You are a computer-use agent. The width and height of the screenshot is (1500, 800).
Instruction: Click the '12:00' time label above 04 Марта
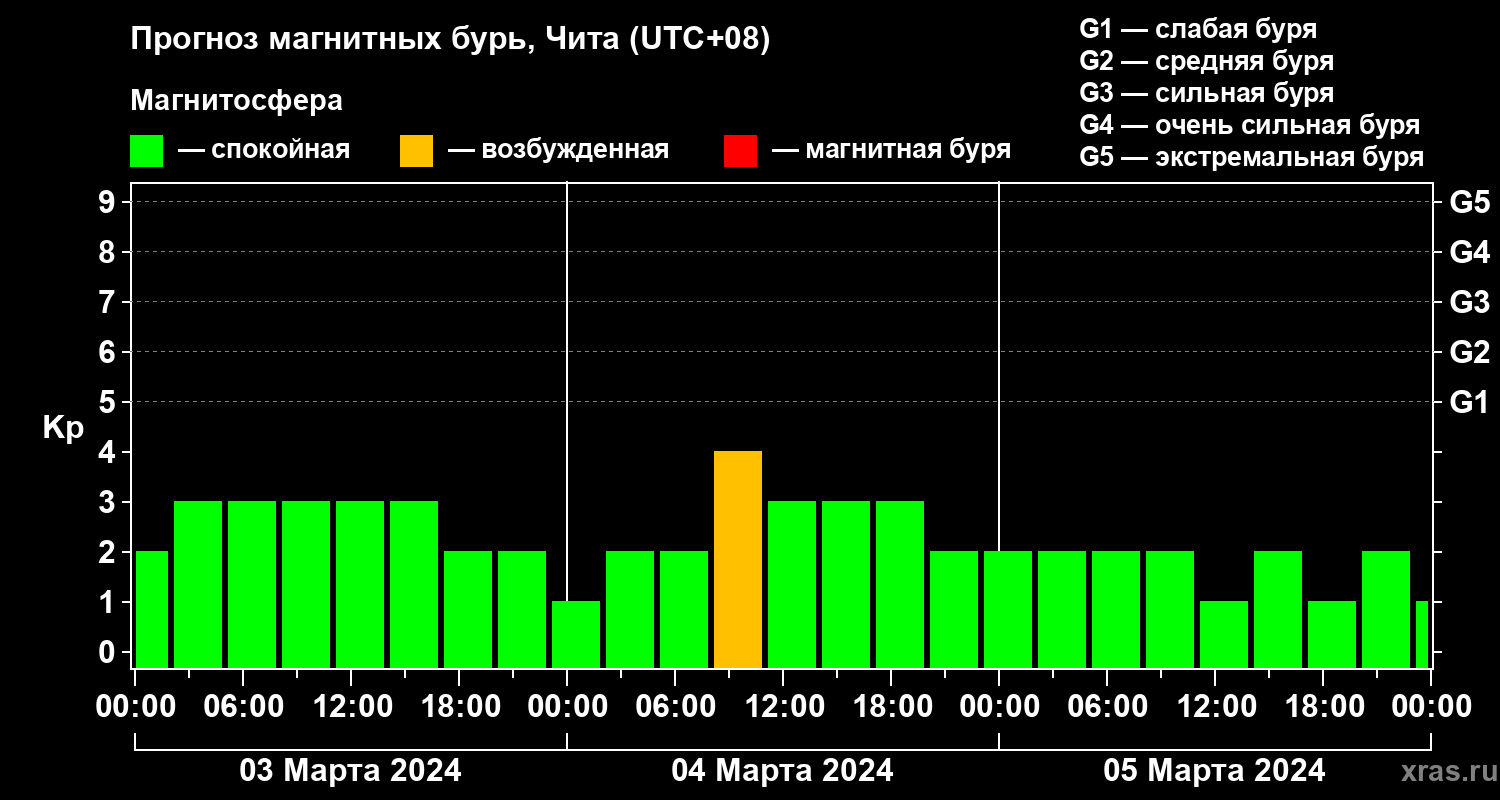[x=784, y=706]
